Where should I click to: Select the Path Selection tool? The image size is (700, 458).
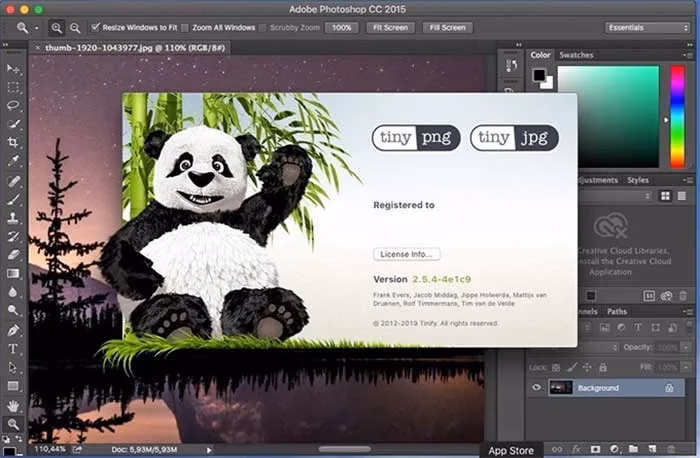[x=13, y=367]
